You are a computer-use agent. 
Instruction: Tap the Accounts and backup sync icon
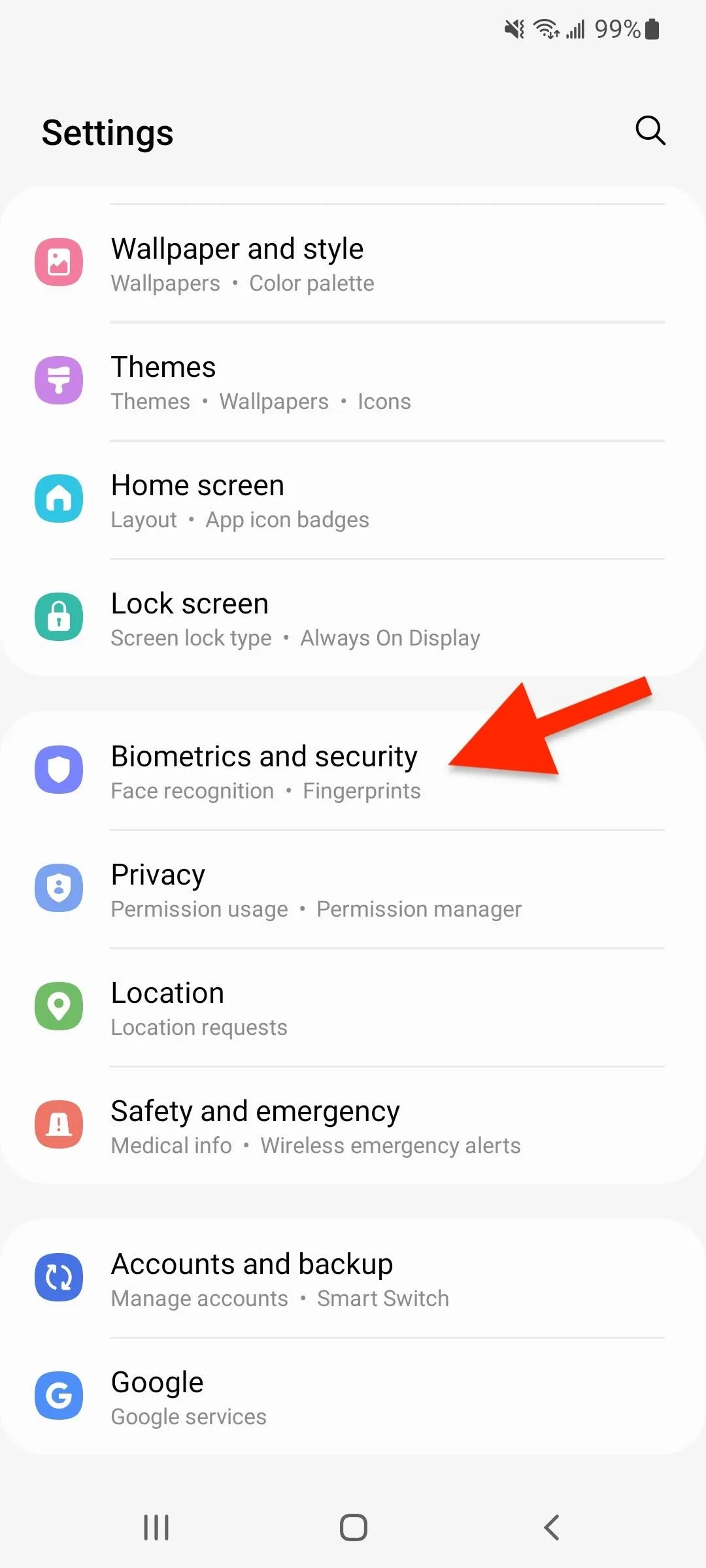(x=59, y=1277)
